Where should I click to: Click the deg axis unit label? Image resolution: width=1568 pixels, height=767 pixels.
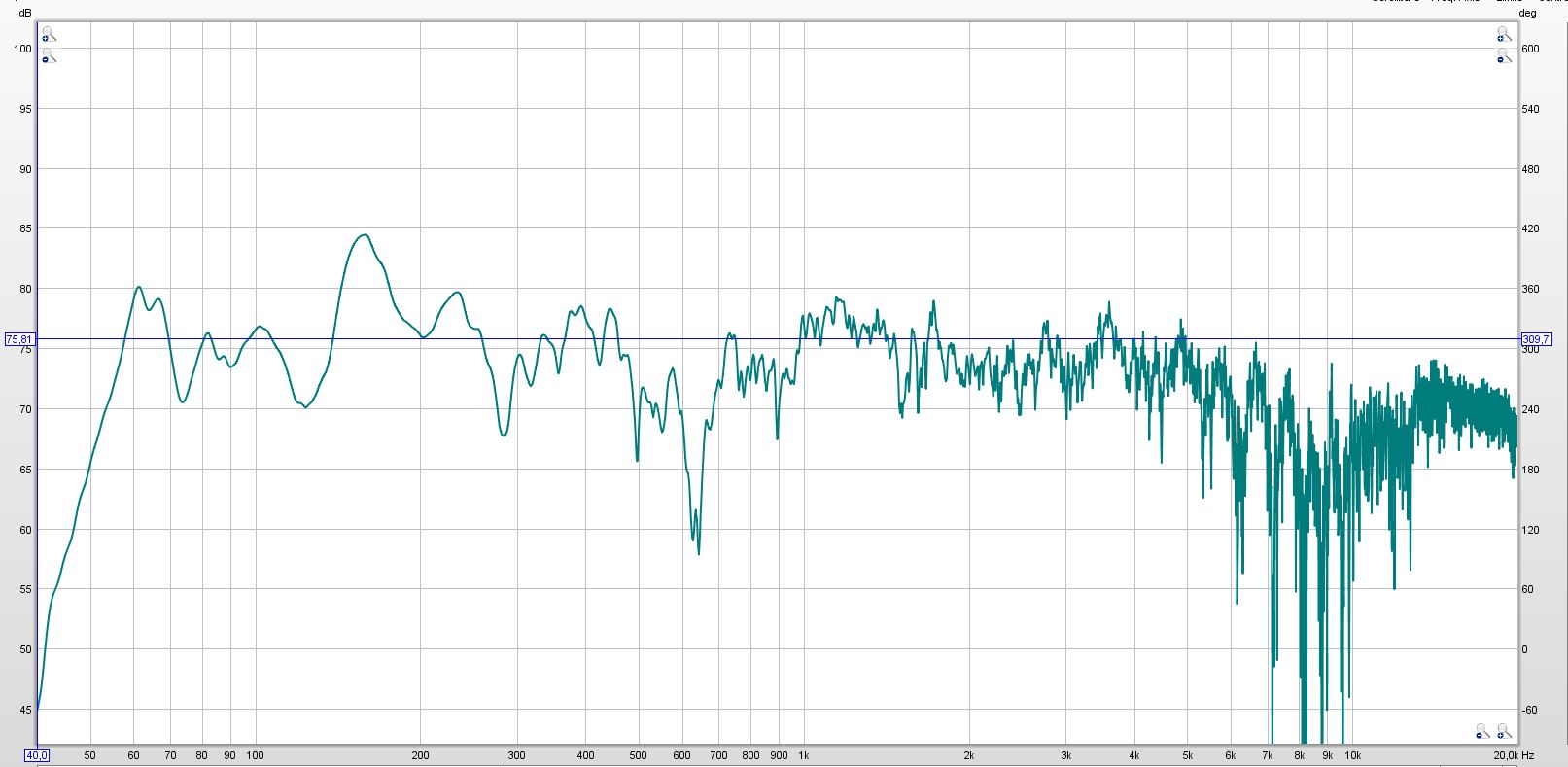click(x=1528, y=13)
